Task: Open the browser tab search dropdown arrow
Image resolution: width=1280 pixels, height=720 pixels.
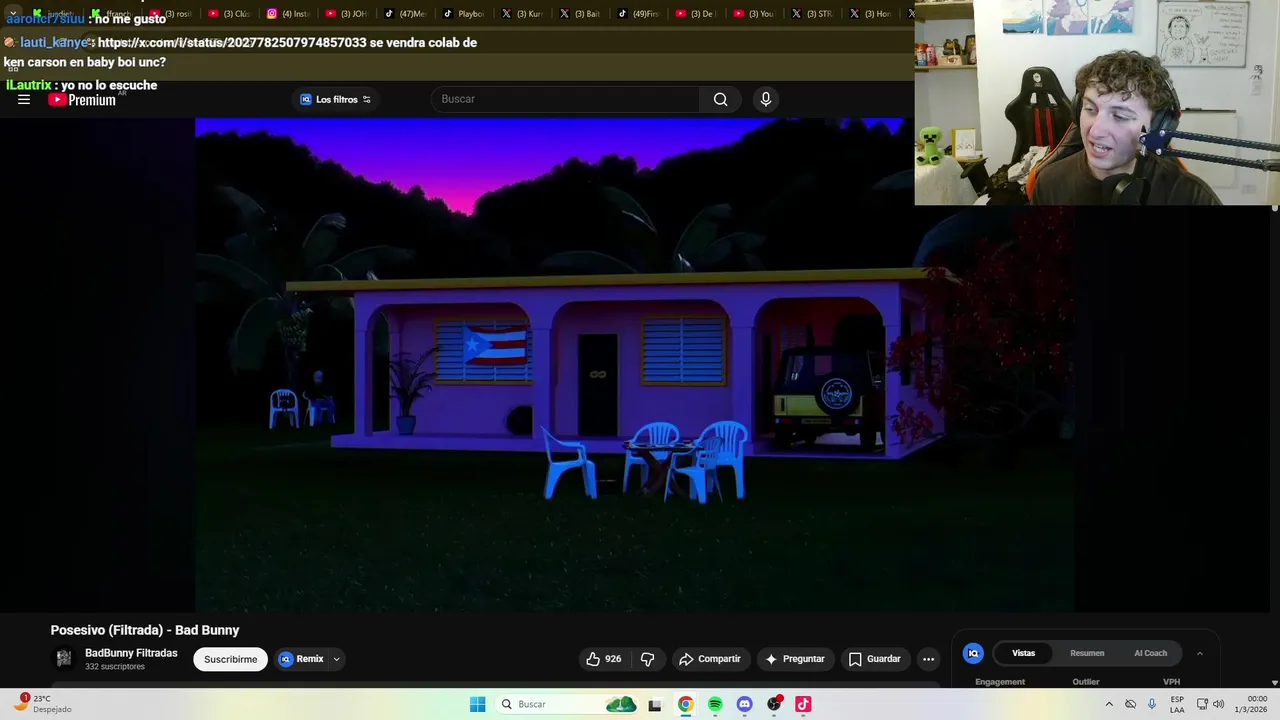Action: (13, 14)
